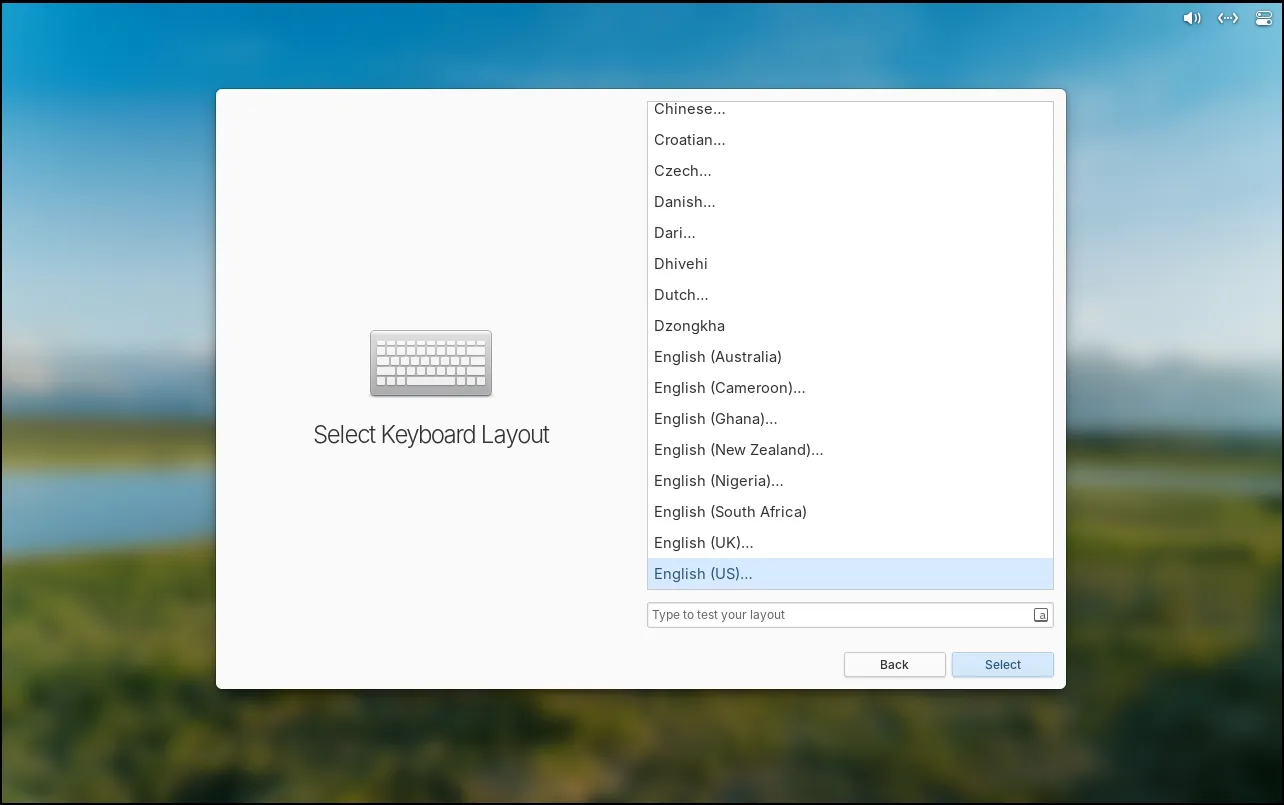Select the Dhivehi keyboard layout
The height and width of the screenshot is (805, 1284).
(x=681, y=264)
